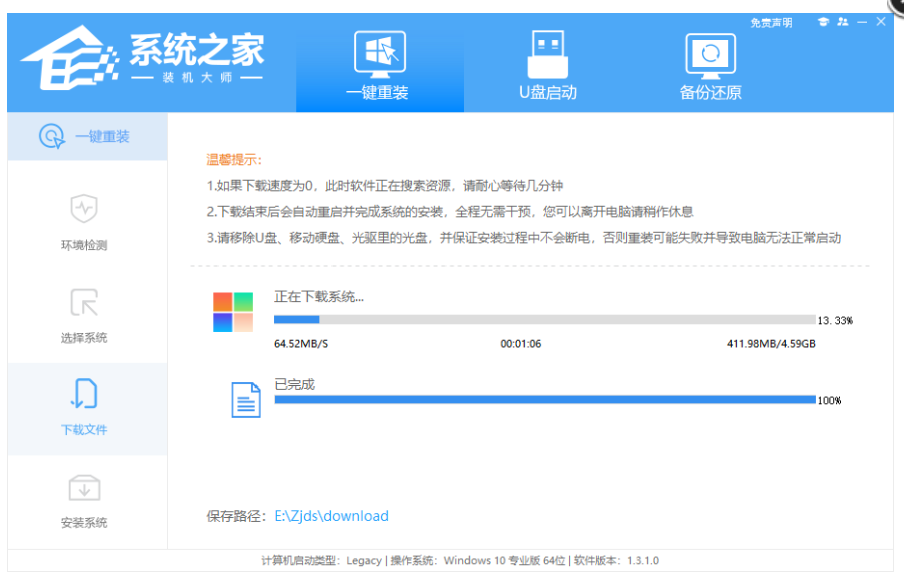Screen dimensions: 904x586
Task: Click the 温馨提示 heading text
Action: (x=234, y=160)
